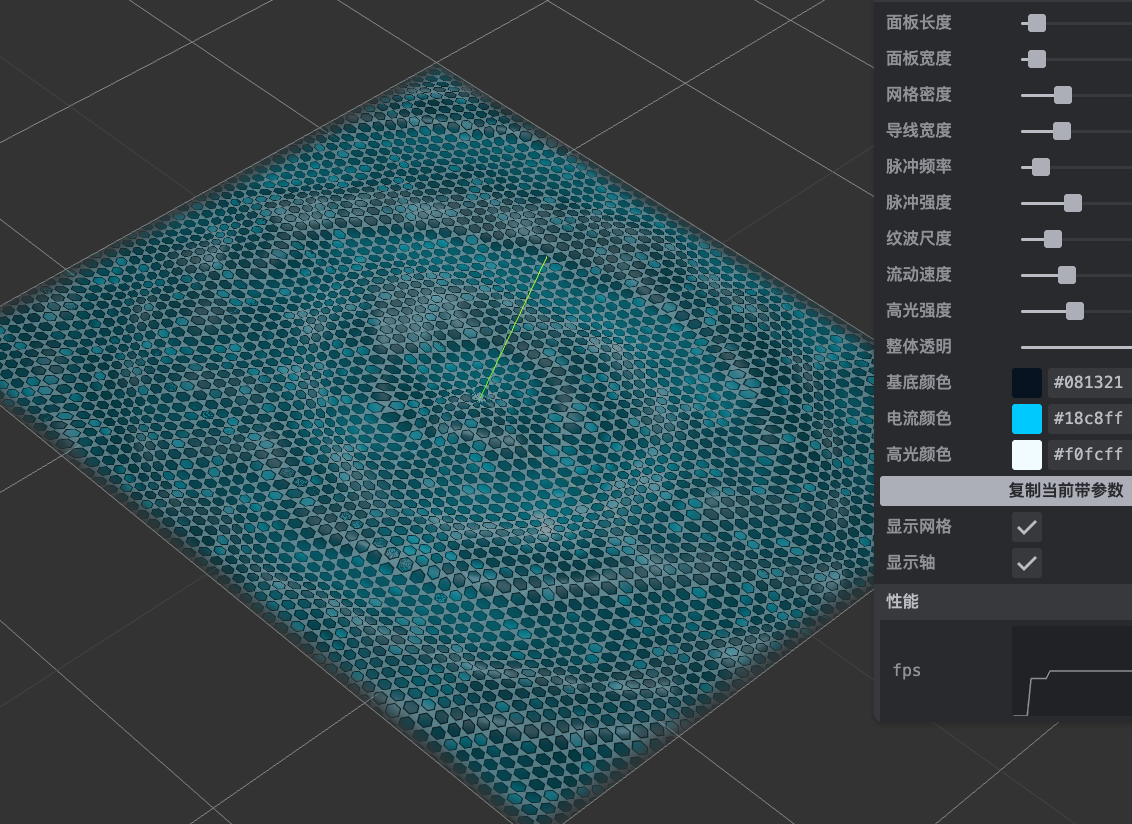
Task: Click the fps performance graph
Action: pos(1071,671)
